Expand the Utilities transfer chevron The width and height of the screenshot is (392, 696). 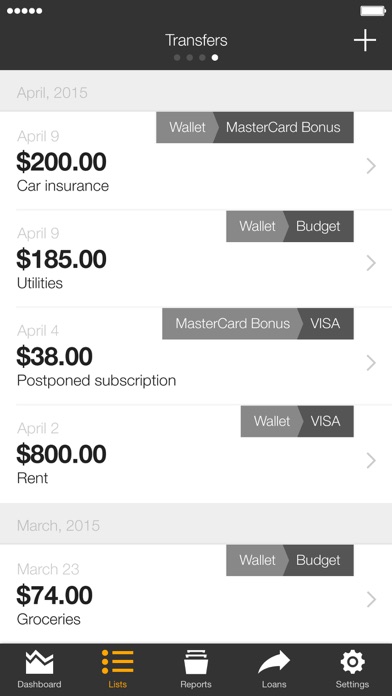[x=371, y=263]
